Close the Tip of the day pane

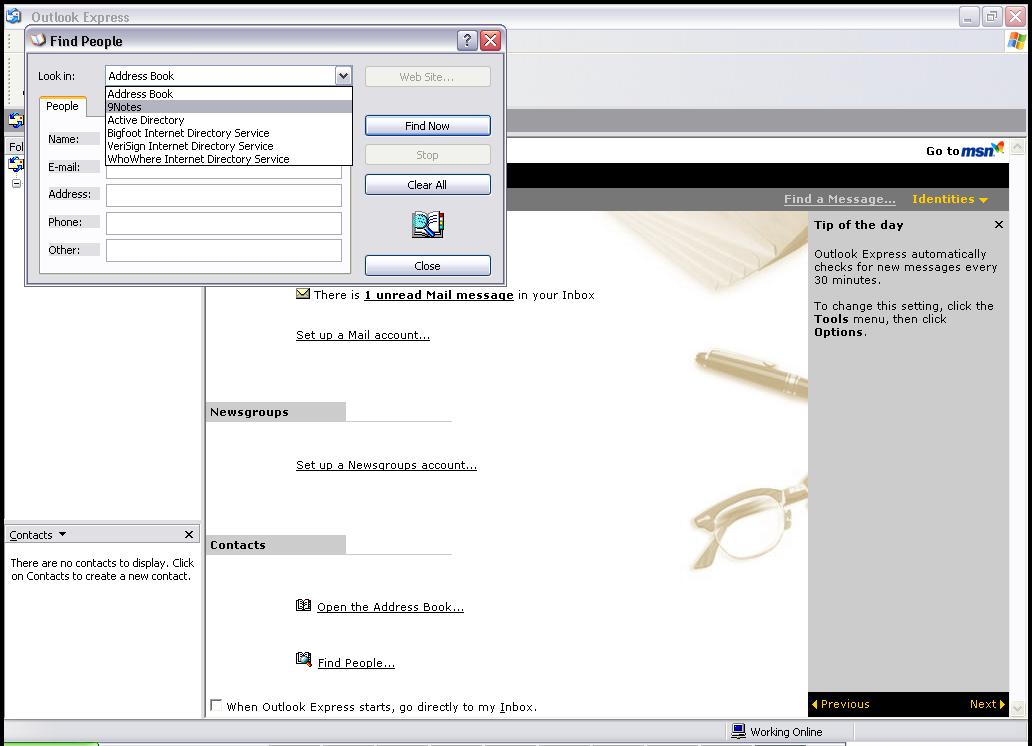[998, 225]
